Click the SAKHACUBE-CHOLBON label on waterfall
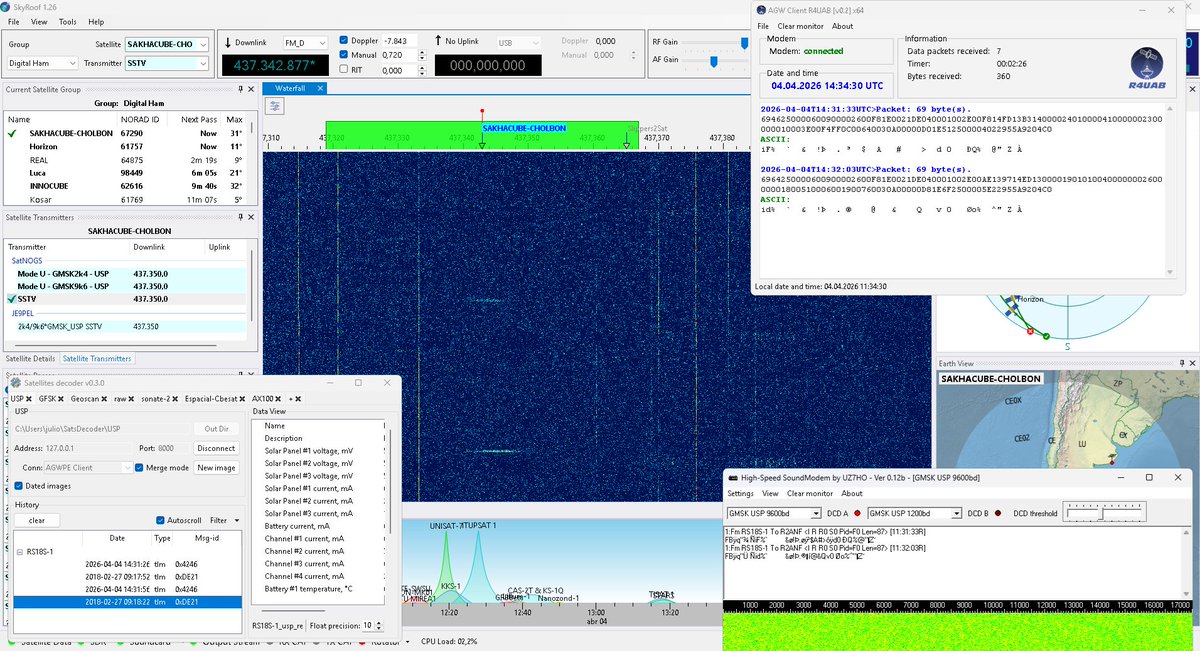This screenshot has width=1200, height=651. coord(523,128)
